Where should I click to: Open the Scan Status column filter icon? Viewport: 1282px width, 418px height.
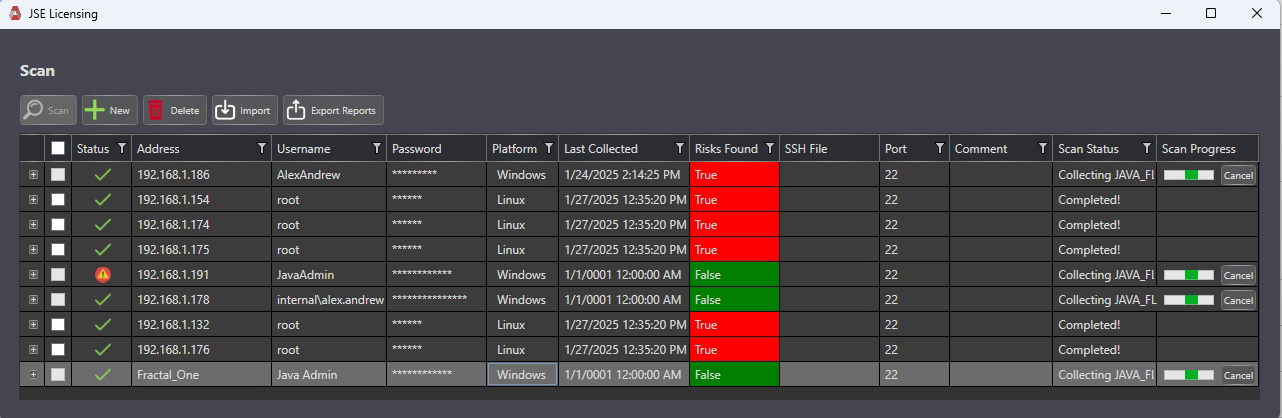(1147, 148)
